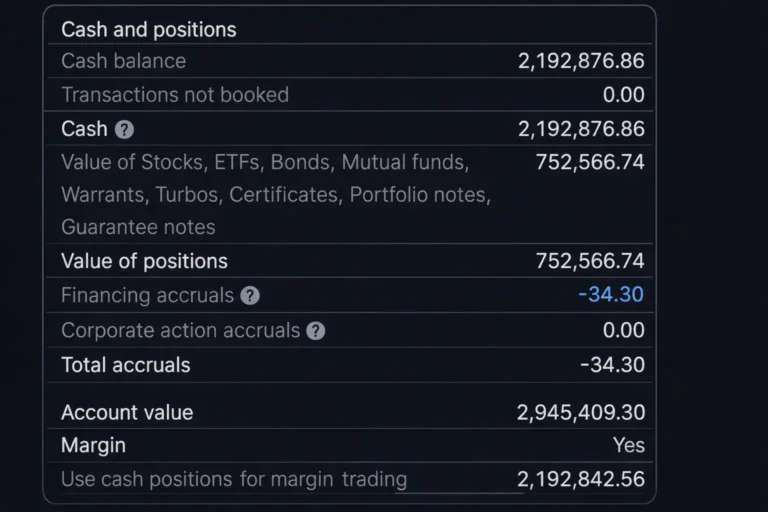768x512 pixels.
Task: Click the margin trading amount 2,192,842.56
Action: 581,479
